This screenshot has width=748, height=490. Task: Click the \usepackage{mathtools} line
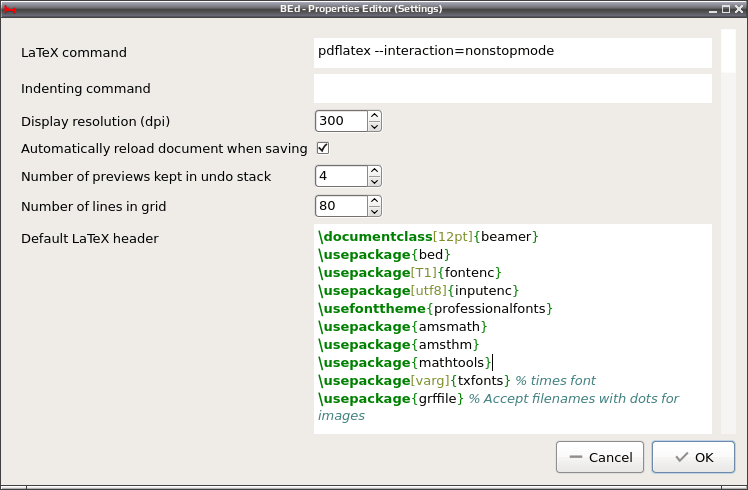405,363
